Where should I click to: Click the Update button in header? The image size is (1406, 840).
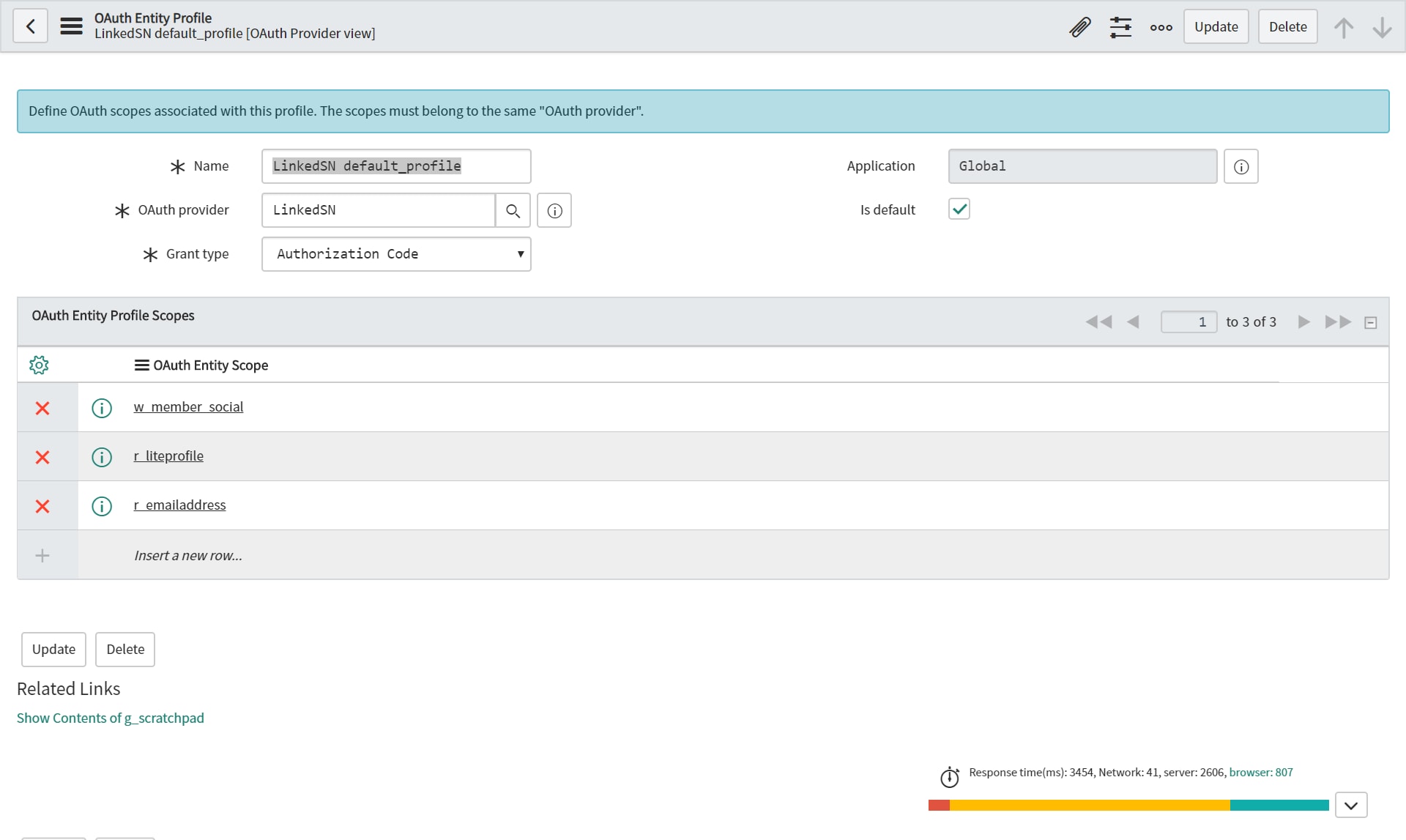pos(1216,27)
